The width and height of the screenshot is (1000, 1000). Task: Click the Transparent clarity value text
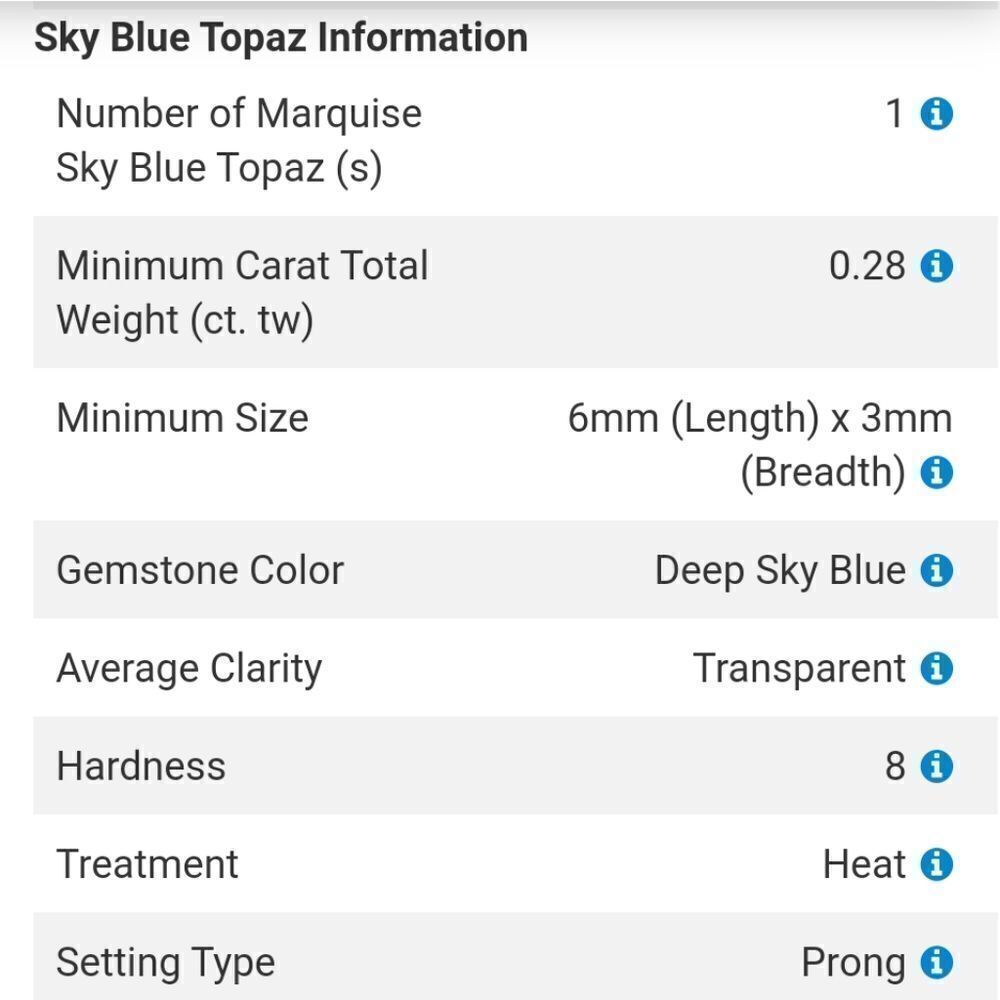[x=799, y=670]
